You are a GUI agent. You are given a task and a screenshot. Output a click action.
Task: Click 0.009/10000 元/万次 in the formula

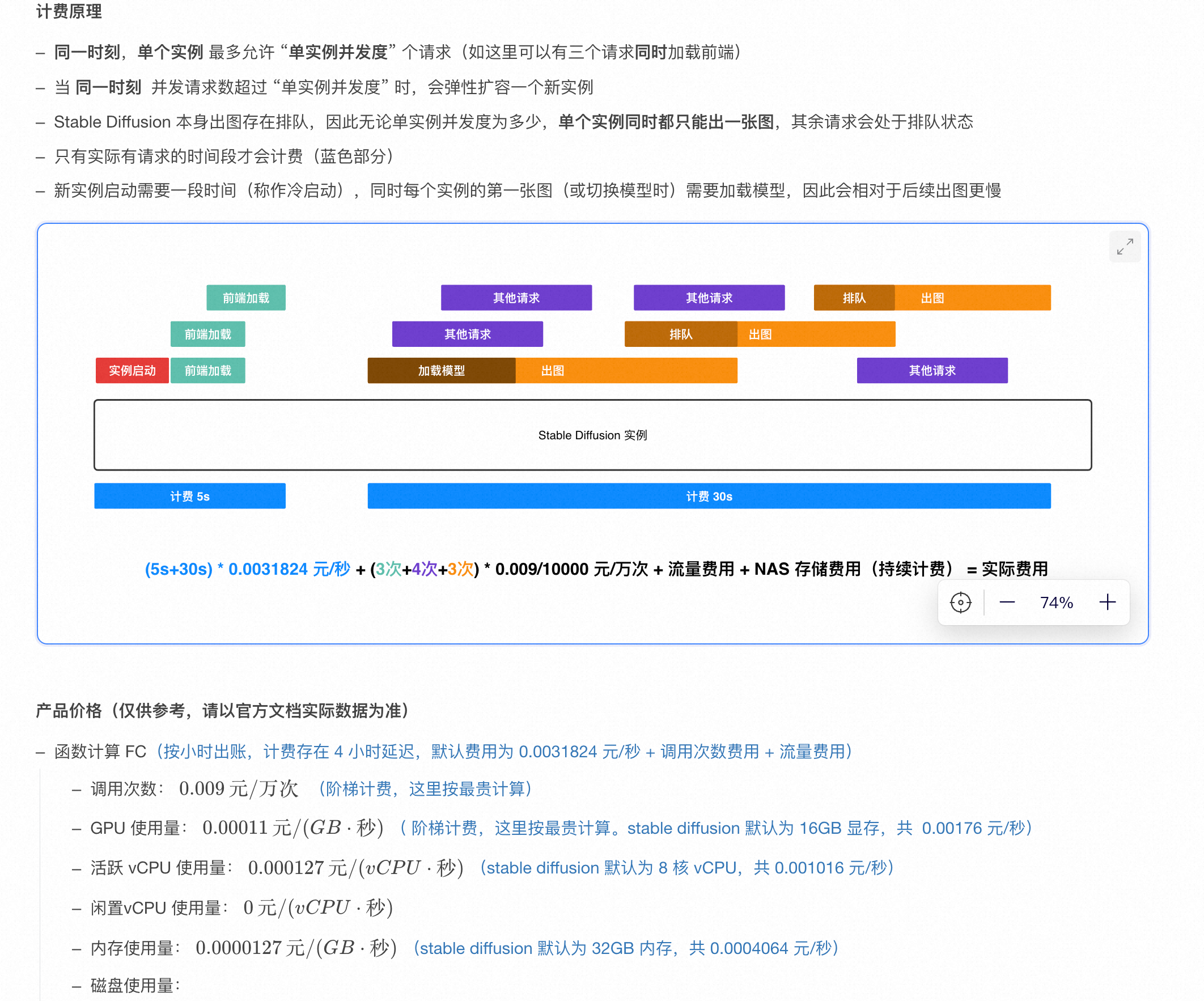[x=571, y=569]
